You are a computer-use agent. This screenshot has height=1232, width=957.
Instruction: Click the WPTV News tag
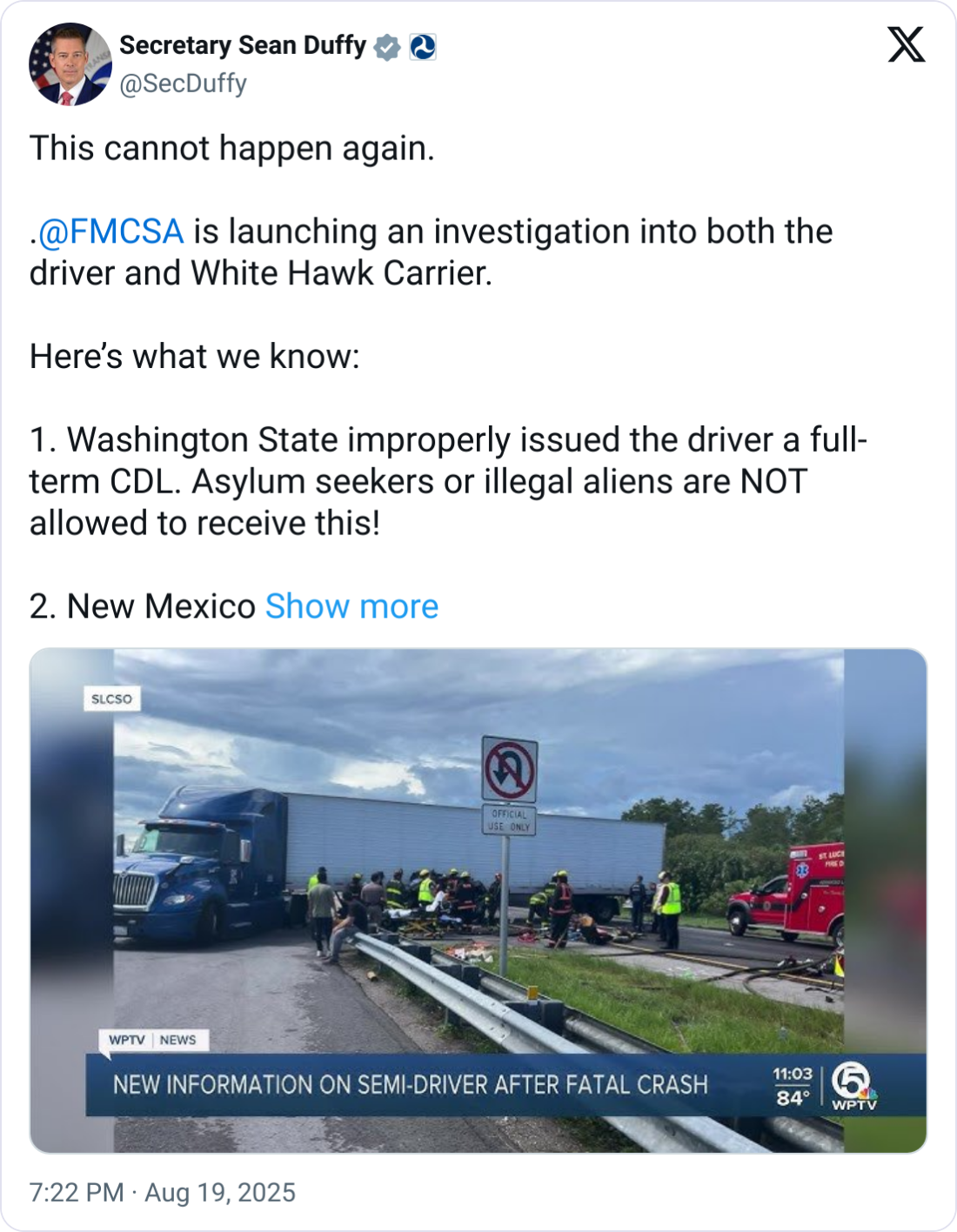pyautogui.click(x=153, y=1040)
